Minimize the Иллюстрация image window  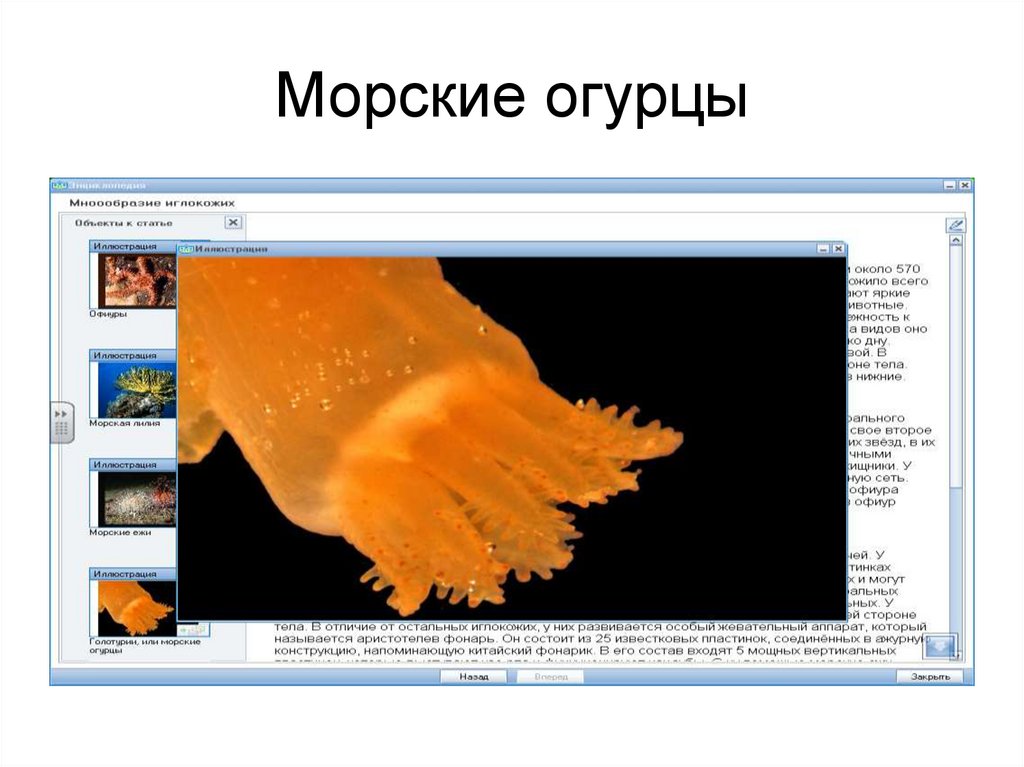coord(823,247)
